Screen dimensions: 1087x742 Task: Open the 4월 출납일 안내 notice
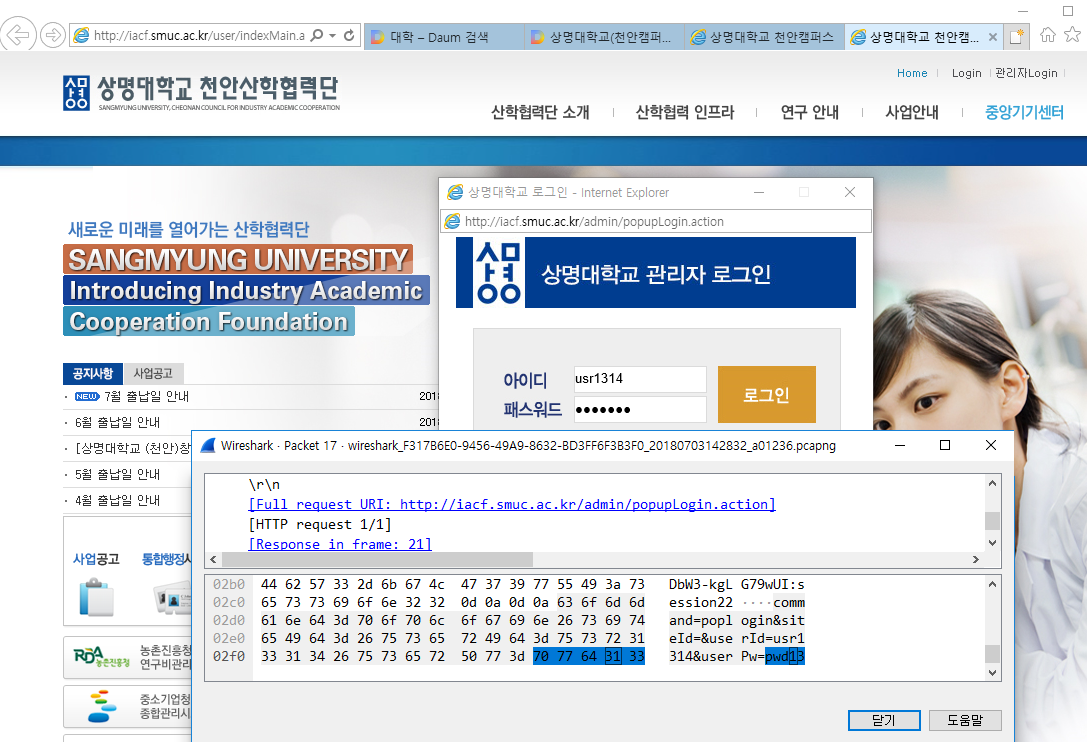click(x=118, y=500)
